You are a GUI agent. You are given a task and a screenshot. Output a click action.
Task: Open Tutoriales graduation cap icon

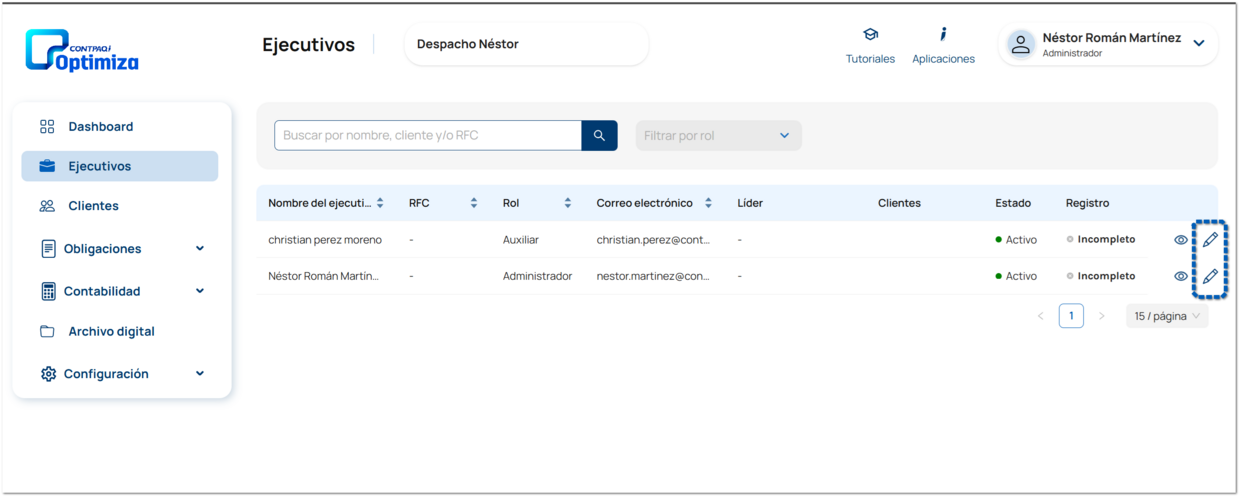tap(870, 35)
